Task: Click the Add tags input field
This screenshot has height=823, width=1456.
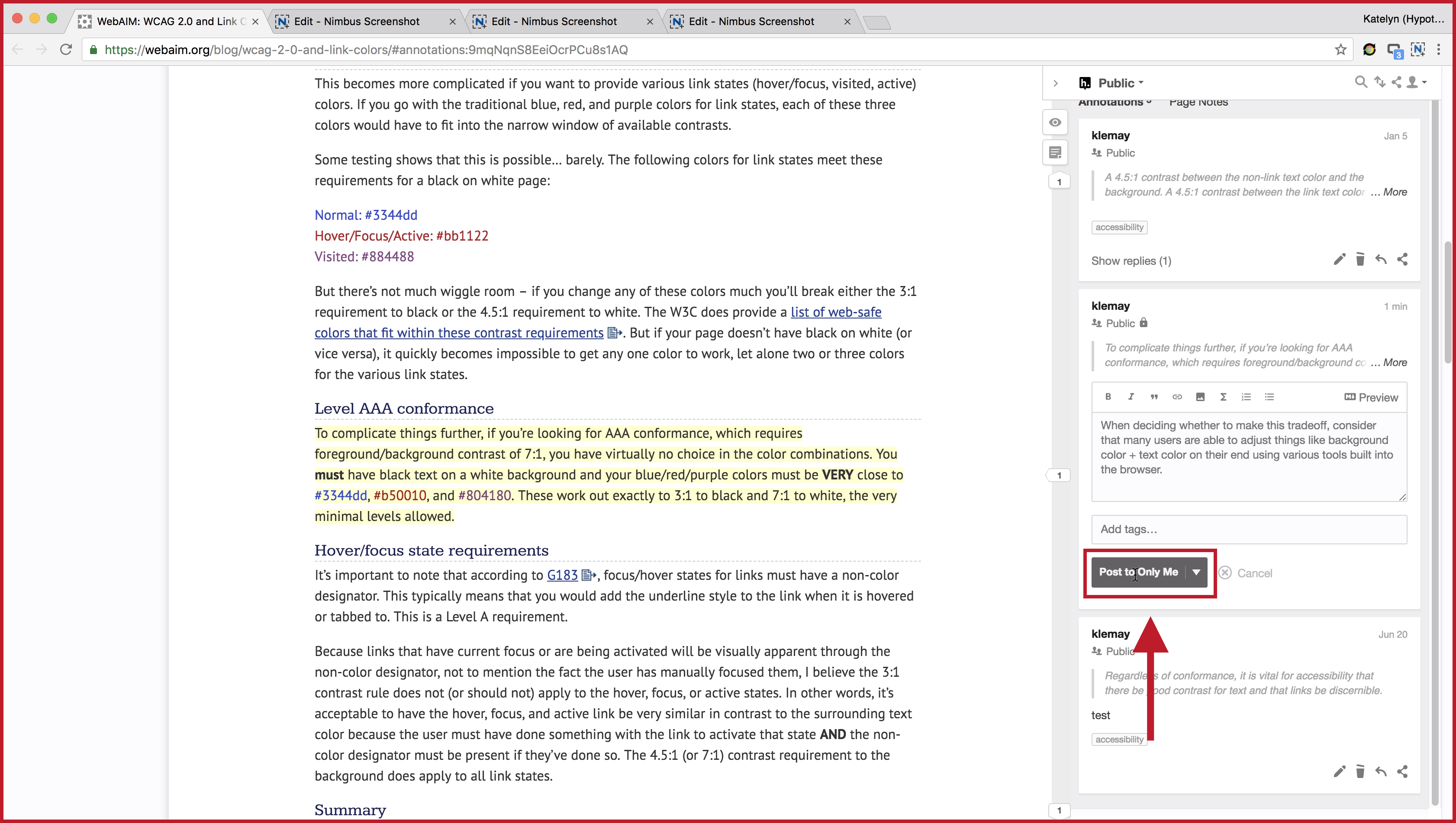Action: click(x=1249, y=529)
